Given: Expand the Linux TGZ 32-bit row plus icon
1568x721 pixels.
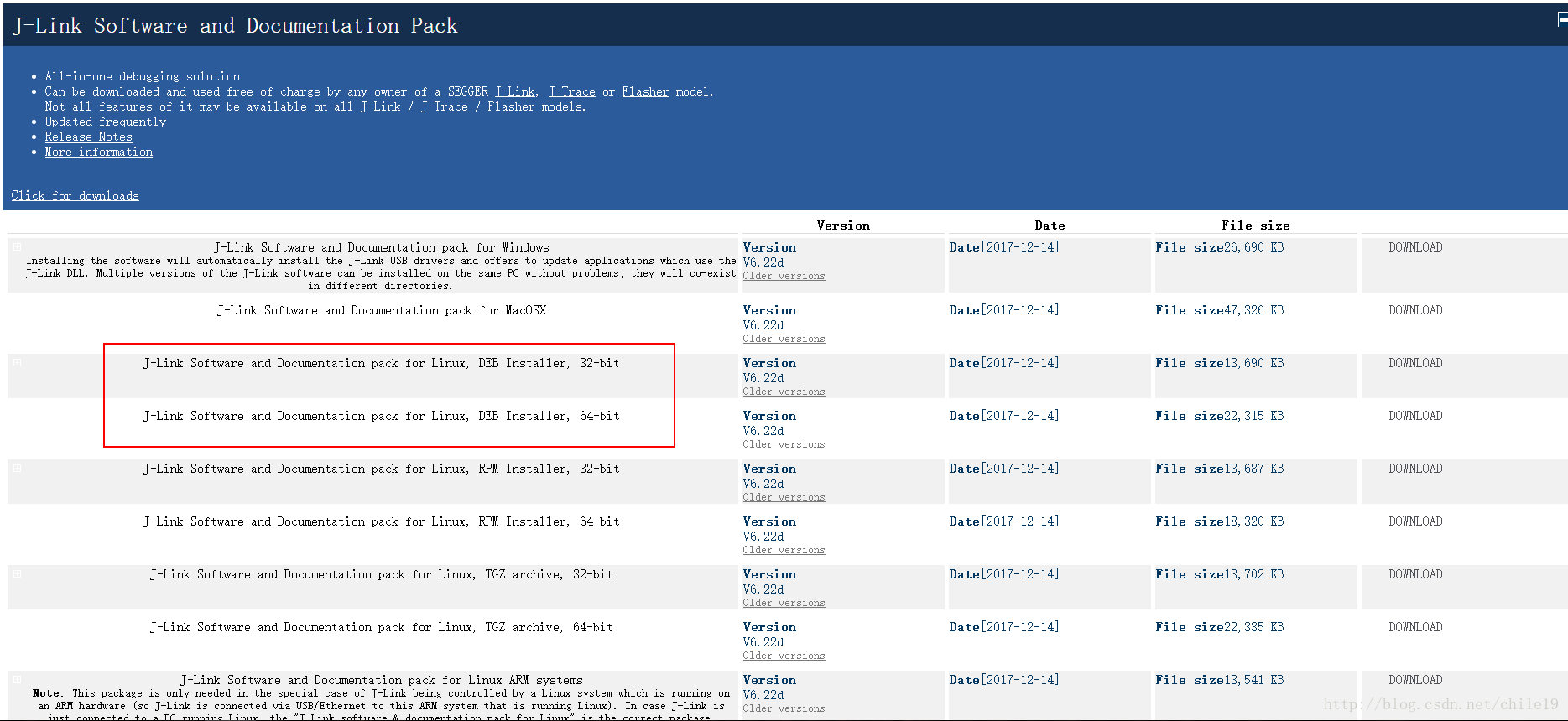Looking at the screenshot, I should [x=17, y=574].
